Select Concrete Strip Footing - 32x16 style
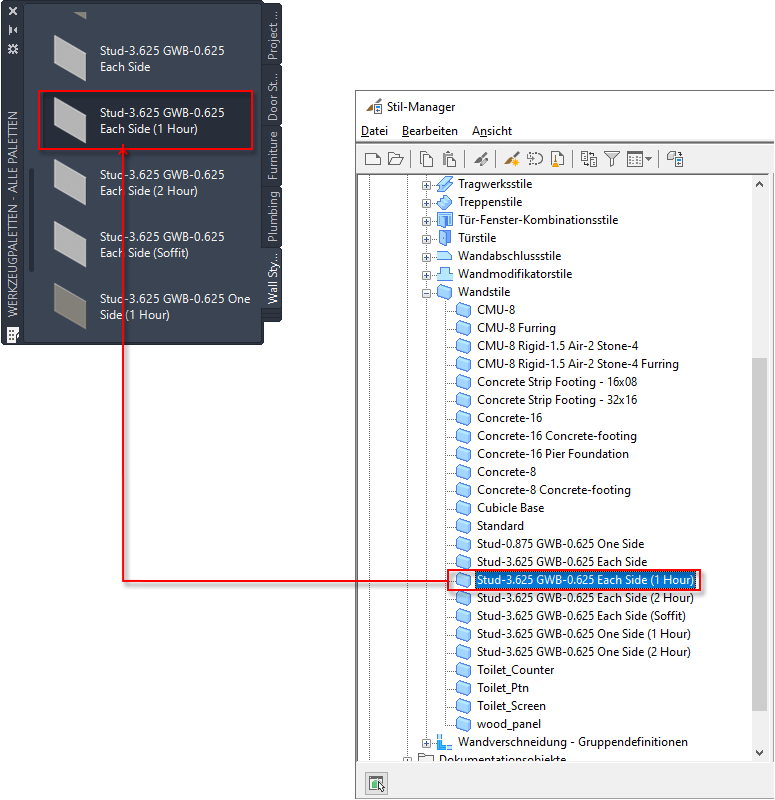 coord(557,399)
